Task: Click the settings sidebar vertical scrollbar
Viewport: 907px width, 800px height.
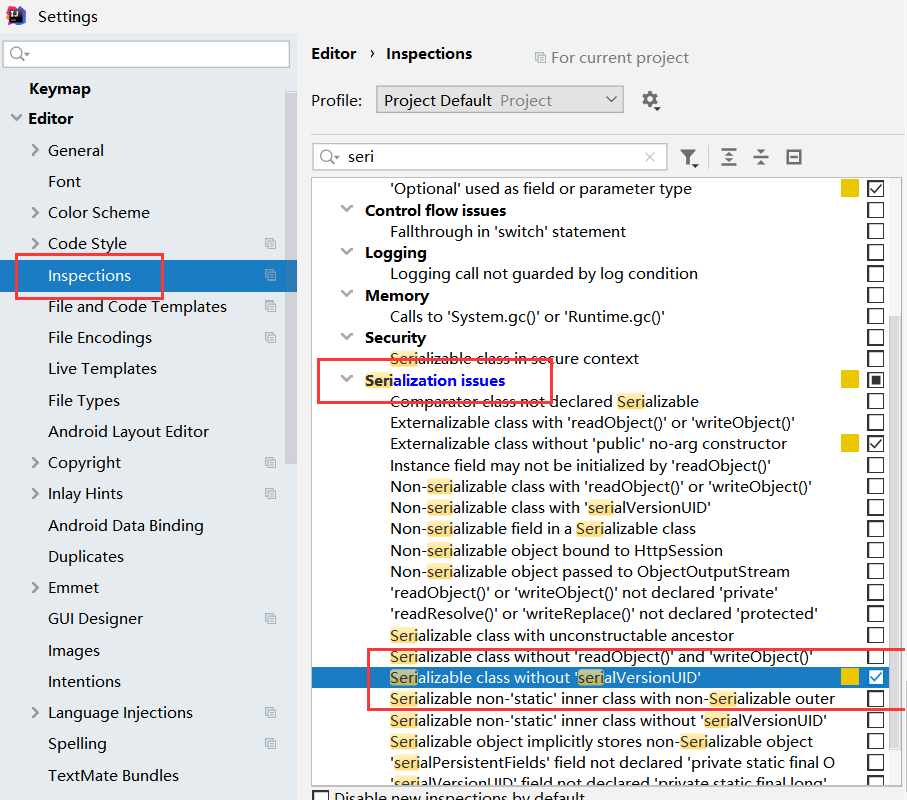Action: (x=290, y=278)
